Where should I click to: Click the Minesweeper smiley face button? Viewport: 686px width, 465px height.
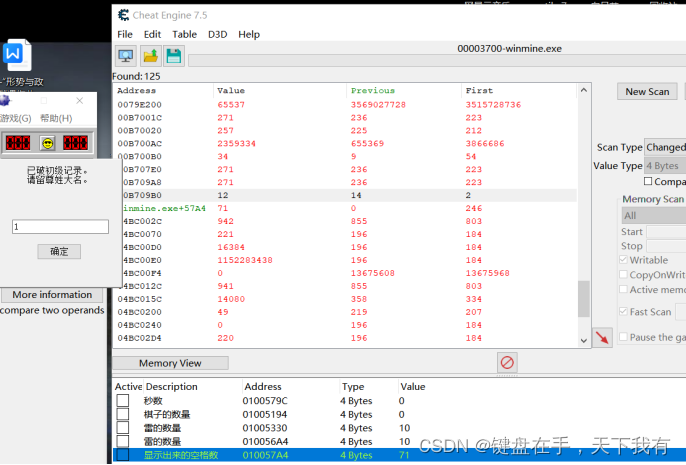(48, 143)
